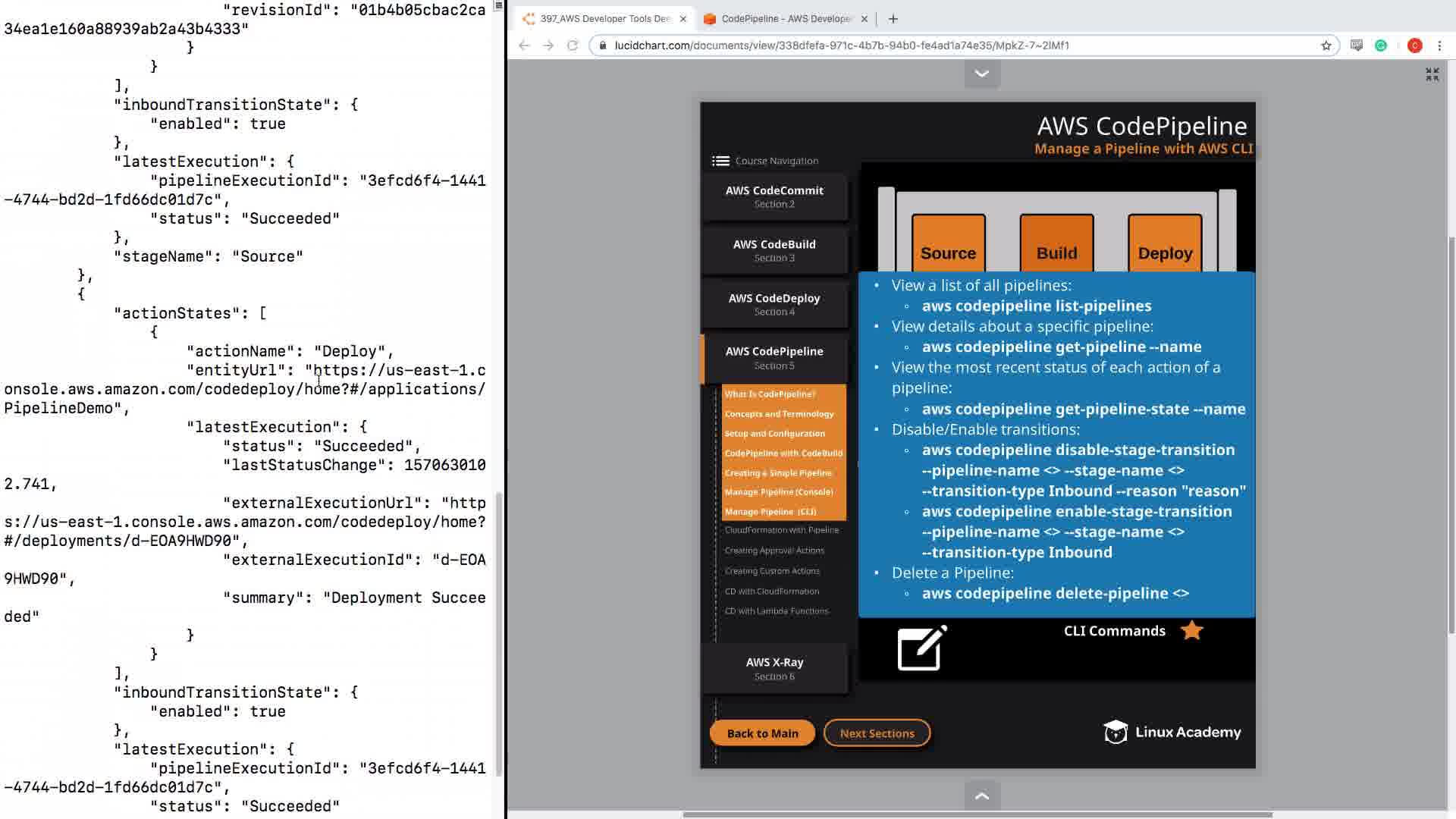Click the orange star icon

(1192, 630)
